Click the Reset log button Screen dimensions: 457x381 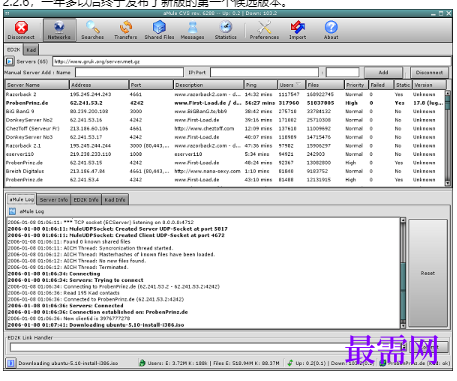[428, 273]
